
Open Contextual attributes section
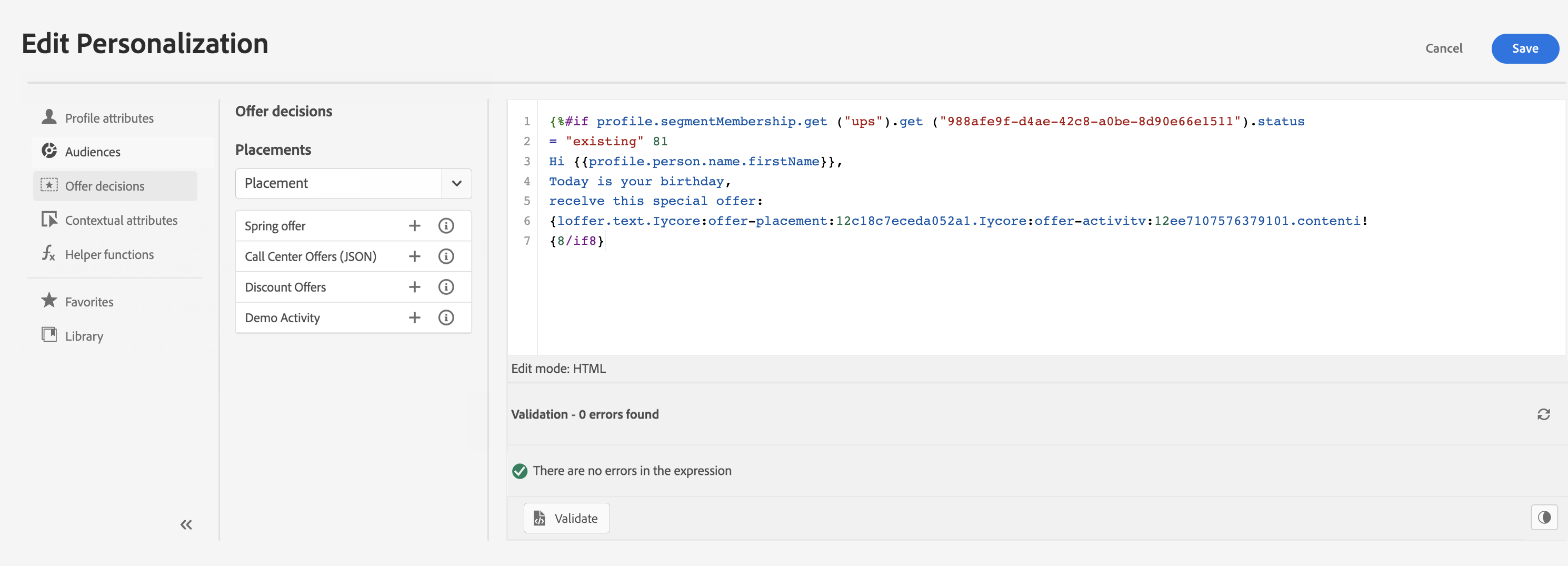click(121, 220)
